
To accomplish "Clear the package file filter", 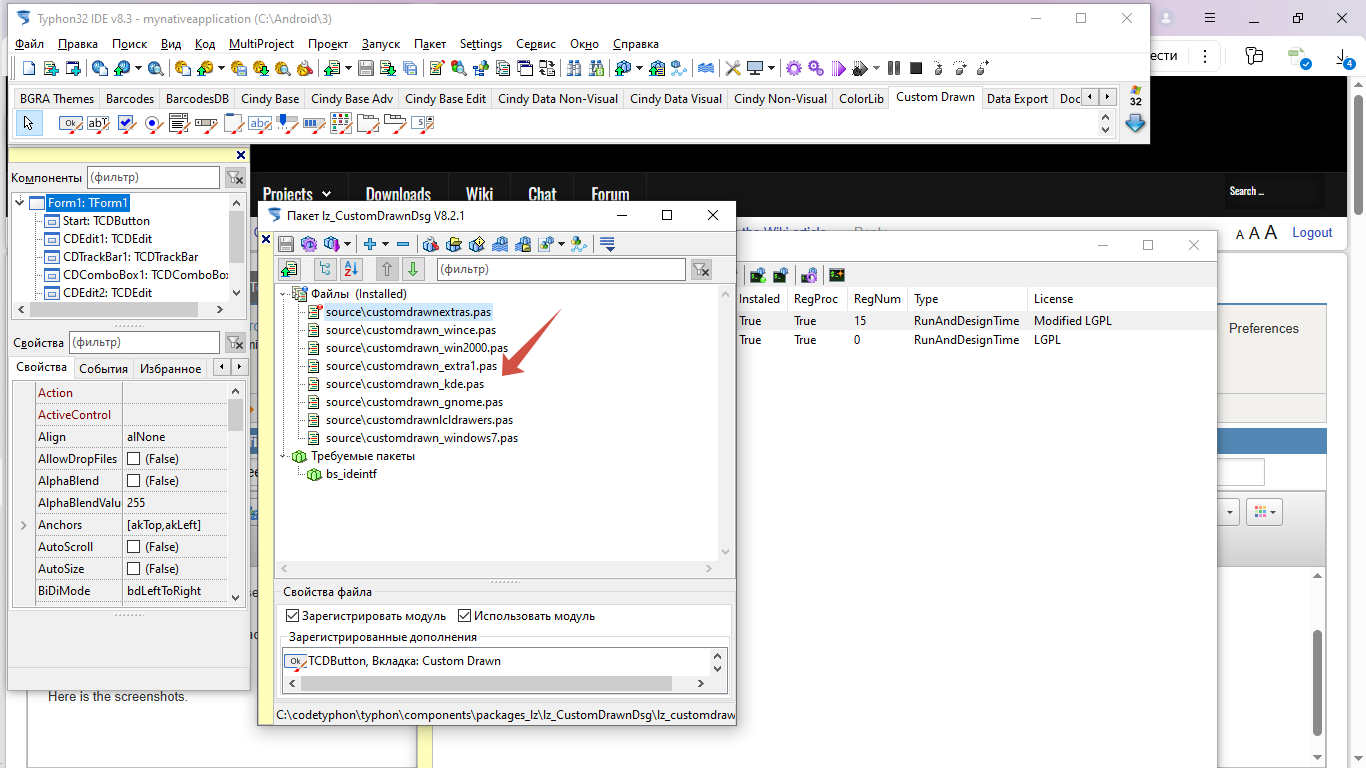I will coord(702,269).
